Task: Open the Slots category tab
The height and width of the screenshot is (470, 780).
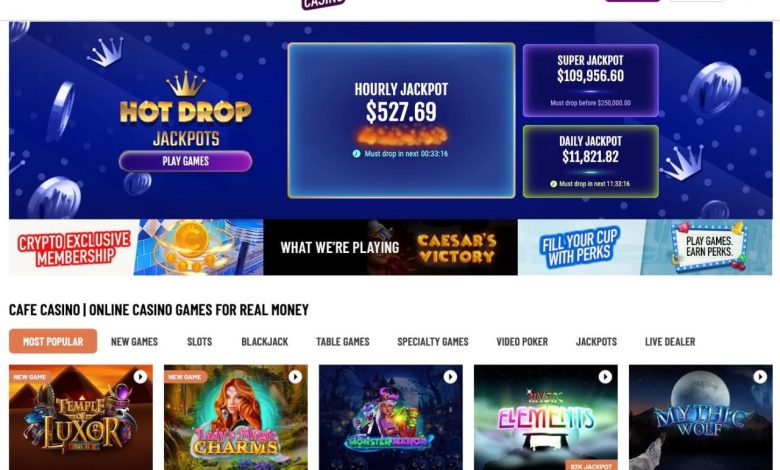Action: (x=199, y=342)
